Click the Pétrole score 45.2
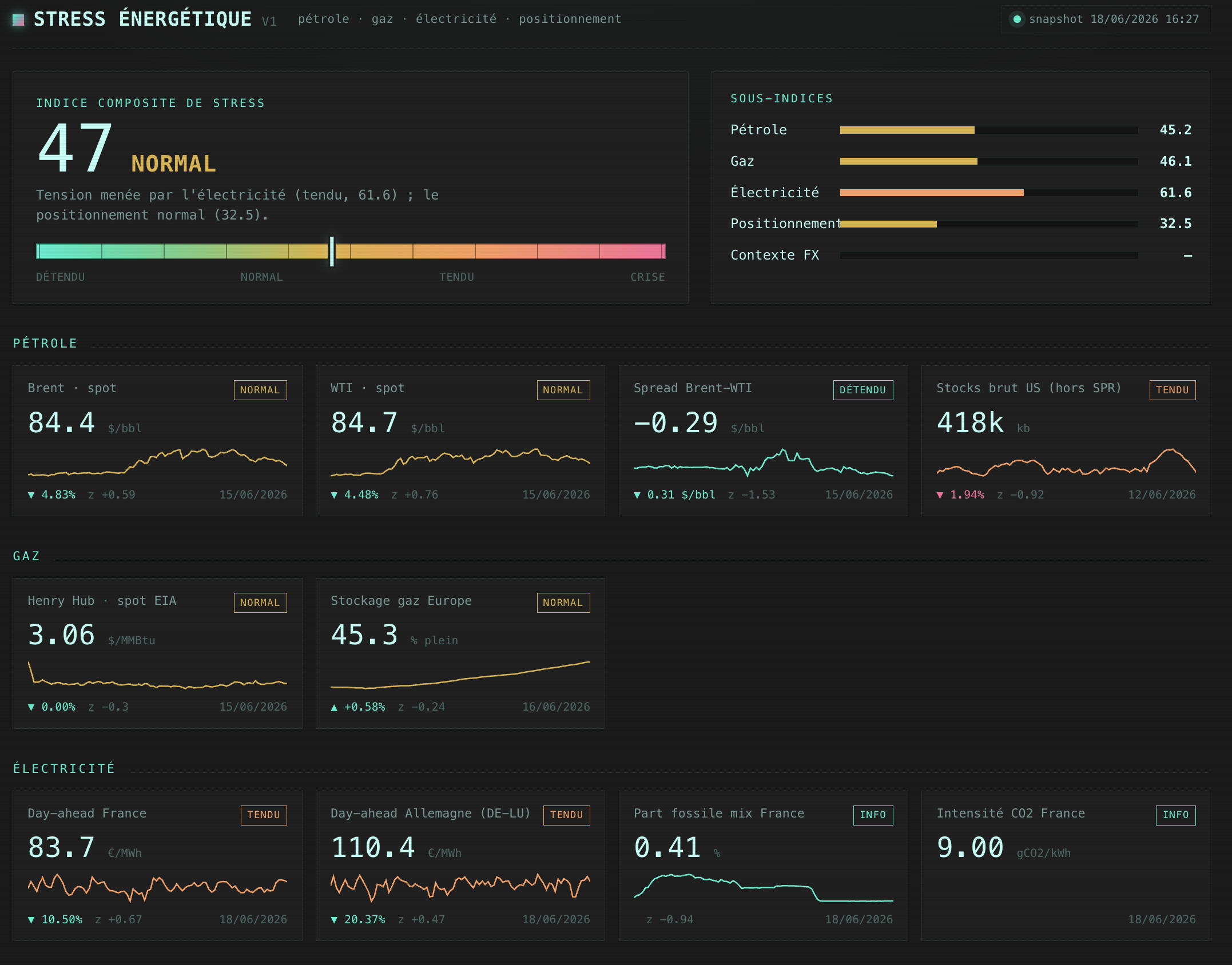Viewport: 1232px width, 965px height. tap(1175, 130)
